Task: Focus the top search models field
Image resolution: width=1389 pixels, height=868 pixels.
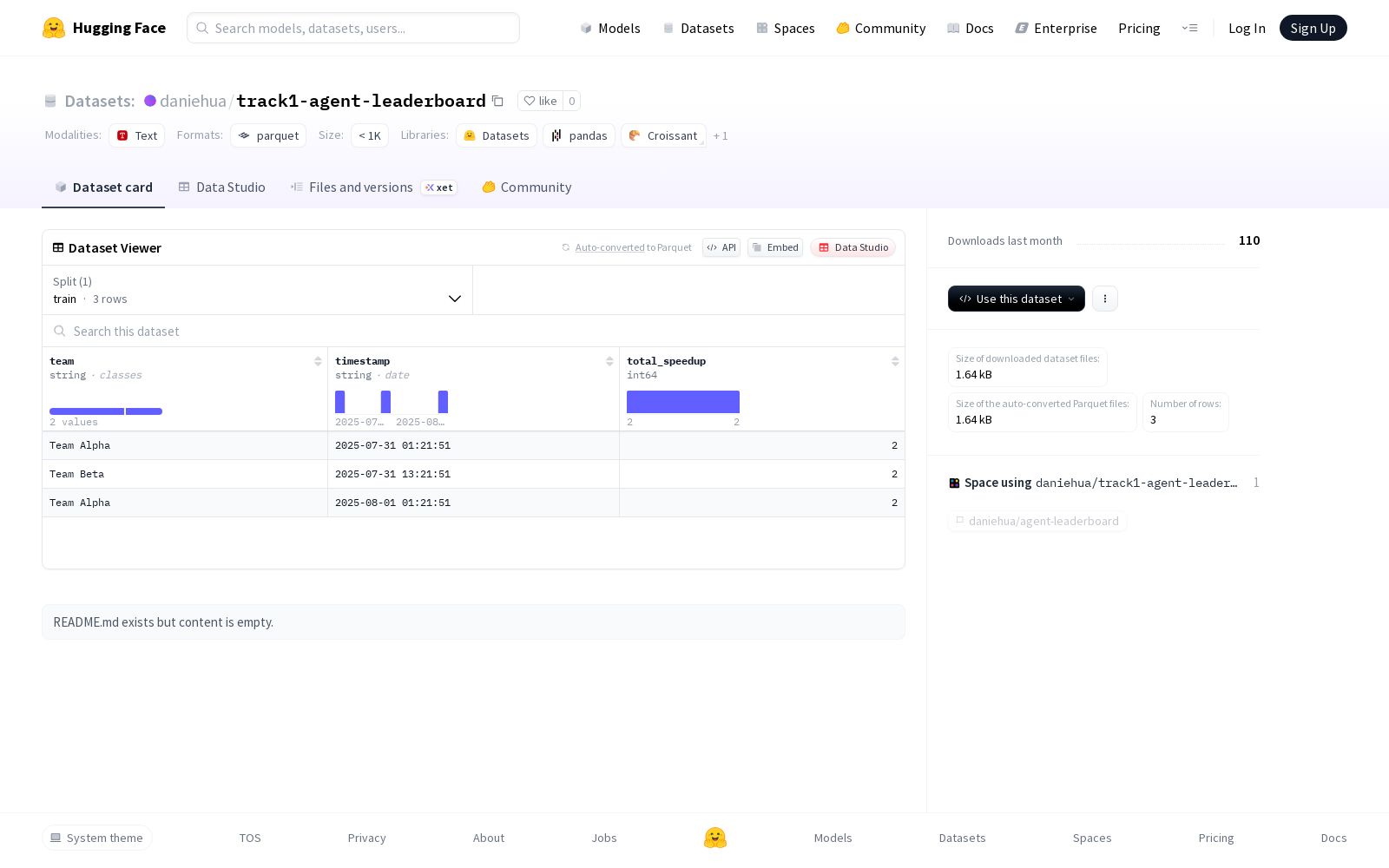Action: click(x=353, y=28)
